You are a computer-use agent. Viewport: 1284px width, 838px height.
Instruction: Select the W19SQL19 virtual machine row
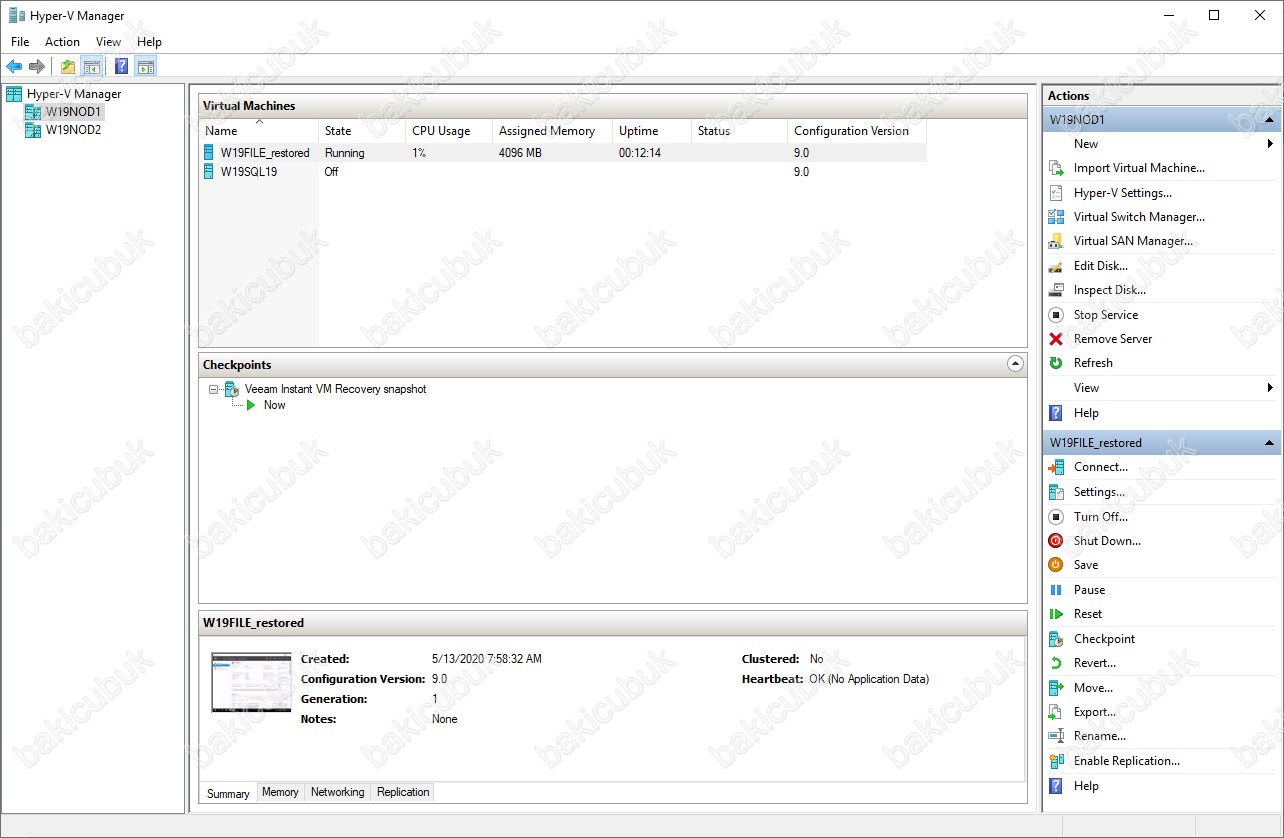[562, 172]
